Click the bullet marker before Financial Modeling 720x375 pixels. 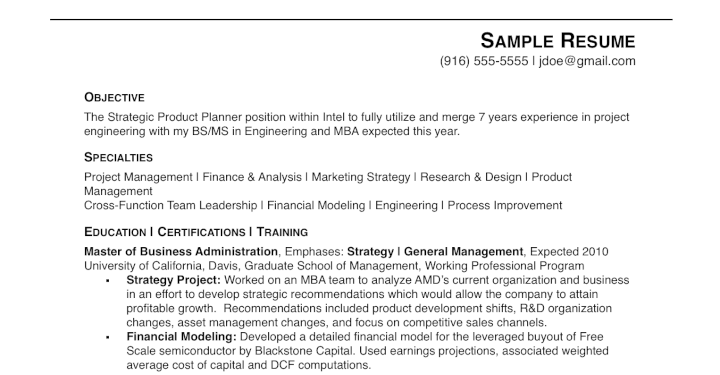108,337
